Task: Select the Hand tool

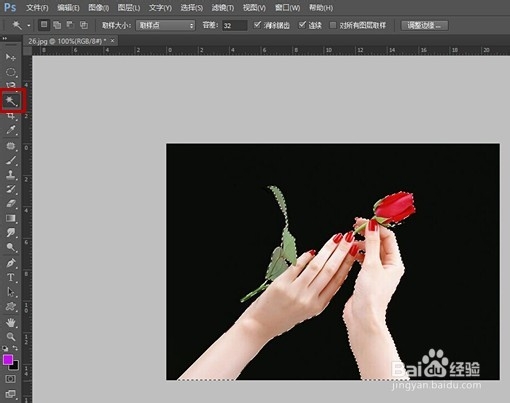Action: pos(11,322)
